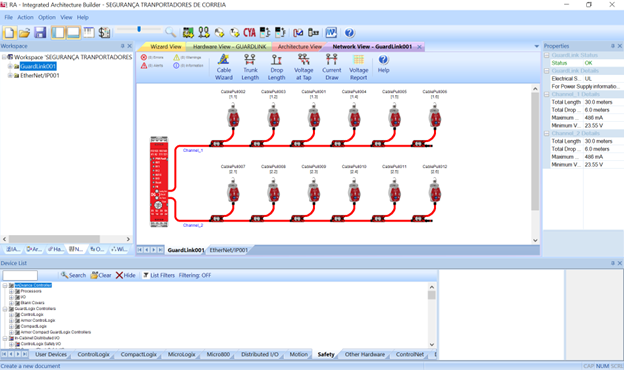Expand EtherNet/IP001 node in Workspace tree
This screenshot has width=624, height=370.
10,75
